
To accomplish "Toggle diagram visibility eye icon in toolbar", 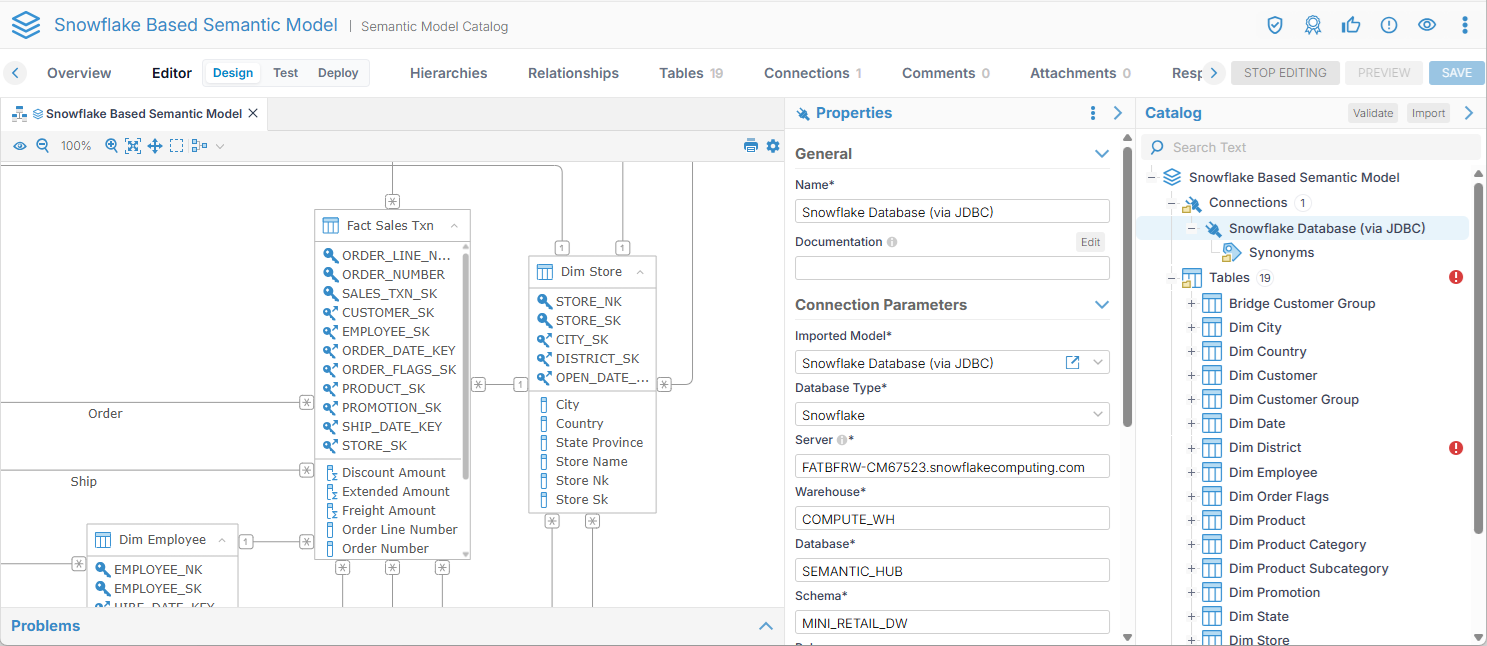I will click(20, 146).
